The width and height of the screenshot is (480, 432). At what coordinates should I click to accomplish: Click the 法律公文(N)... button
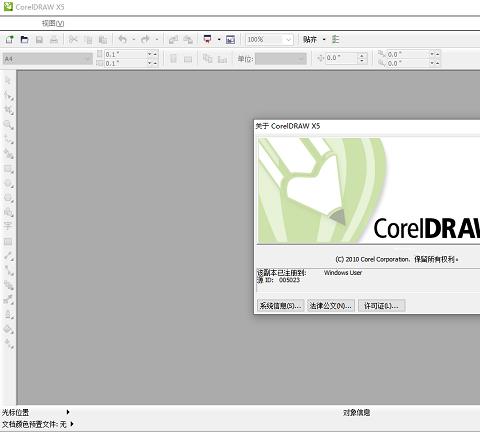330,306
